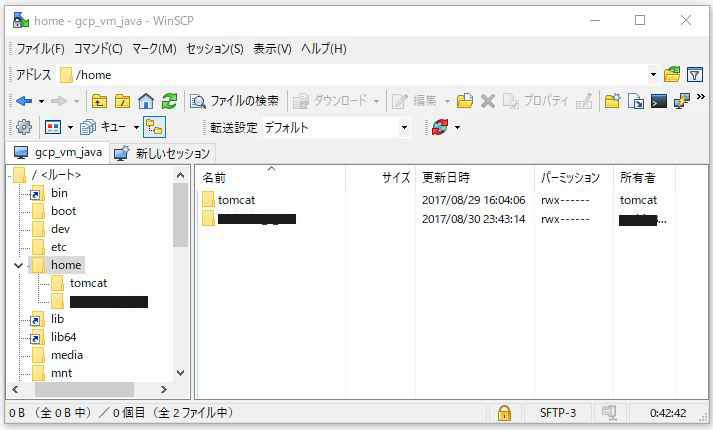Select dev in the directory tree
Viewport: 713px width, 430px height.
(x=60, y=229)
